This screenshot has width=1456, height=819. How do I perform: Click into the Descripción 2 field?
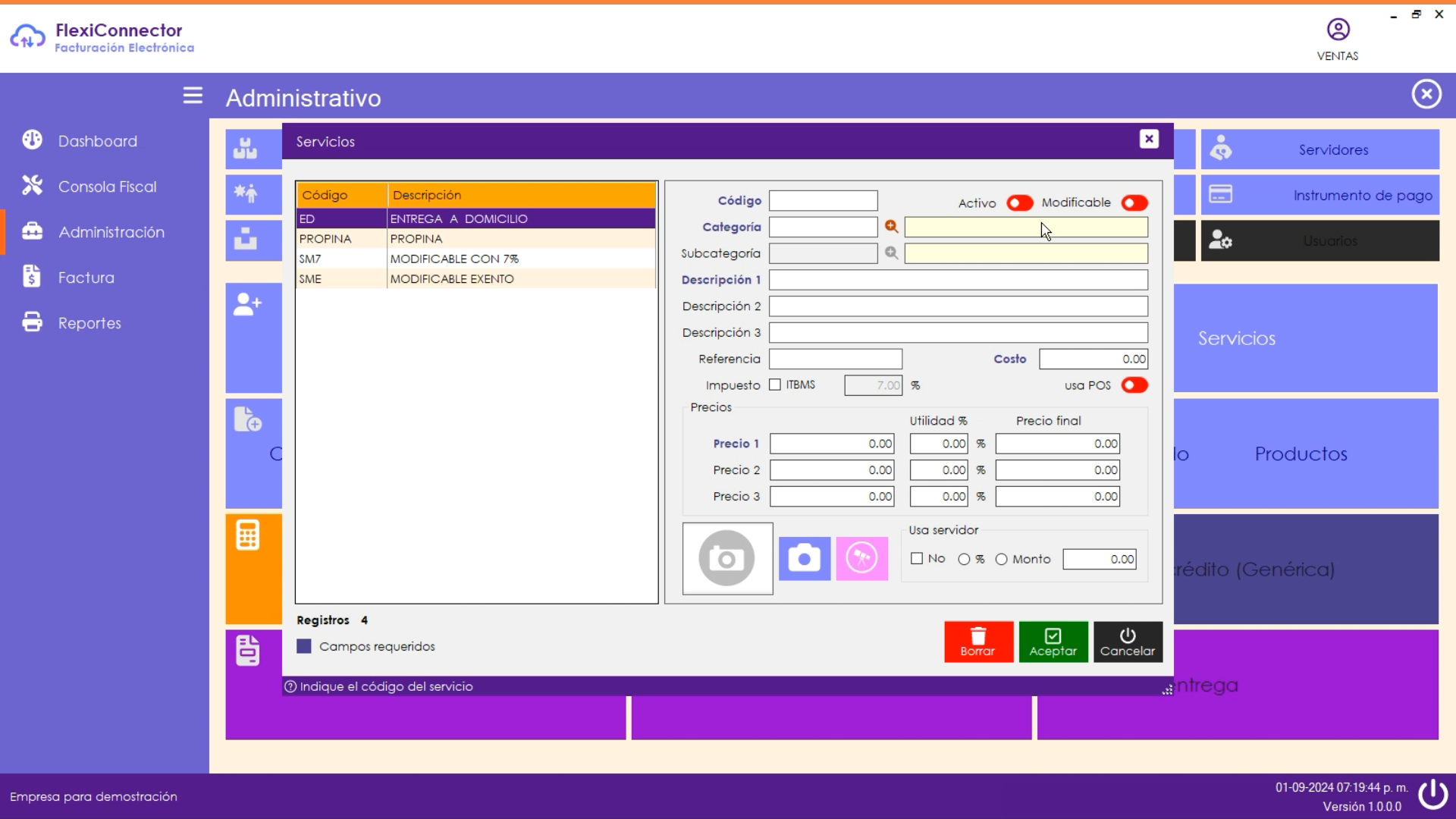(959, 306)
